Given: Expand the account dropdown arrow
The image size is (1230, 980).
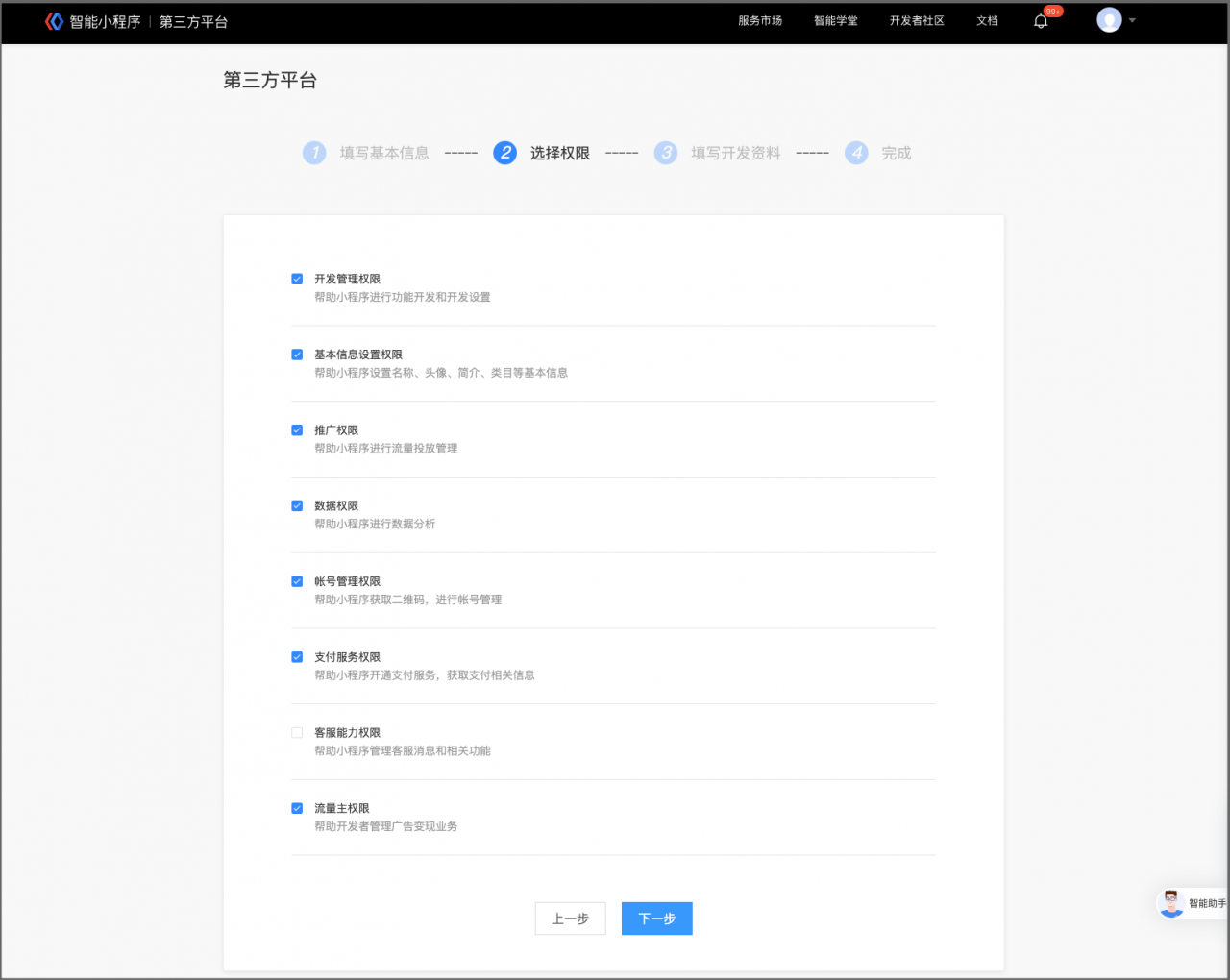Looking at the screenshot, I should 1132,20.
